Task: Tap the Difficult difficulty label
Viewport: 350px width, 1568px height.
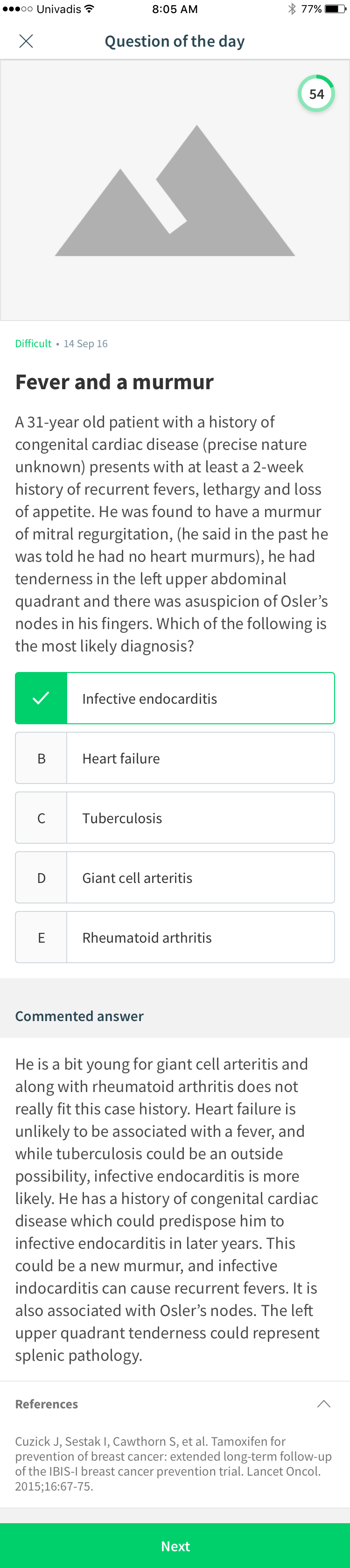Action: (34, 343)
